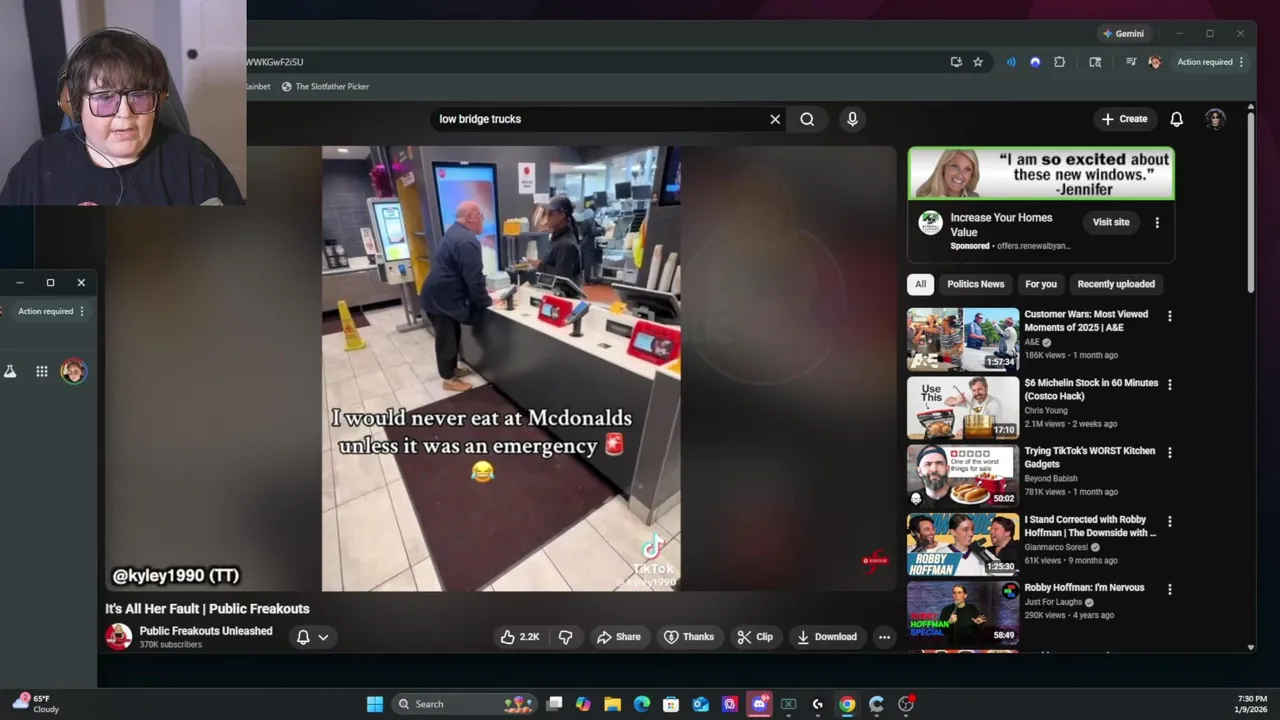Viewport: 1280px width, 720px height.
Task: Bookmark this page with the star icon
Action: click(x=978, y=62)
